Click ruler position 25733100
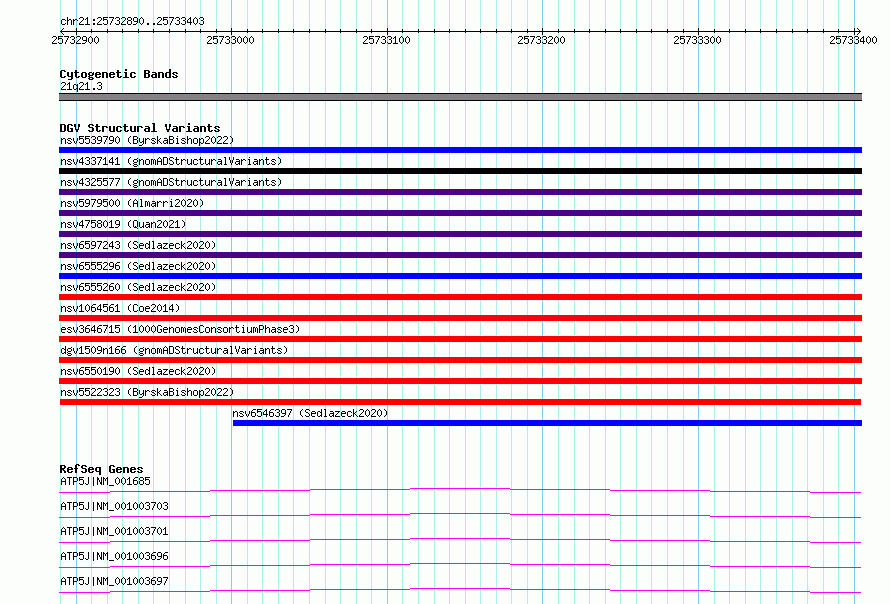890x604 pixels. point(386,40)
